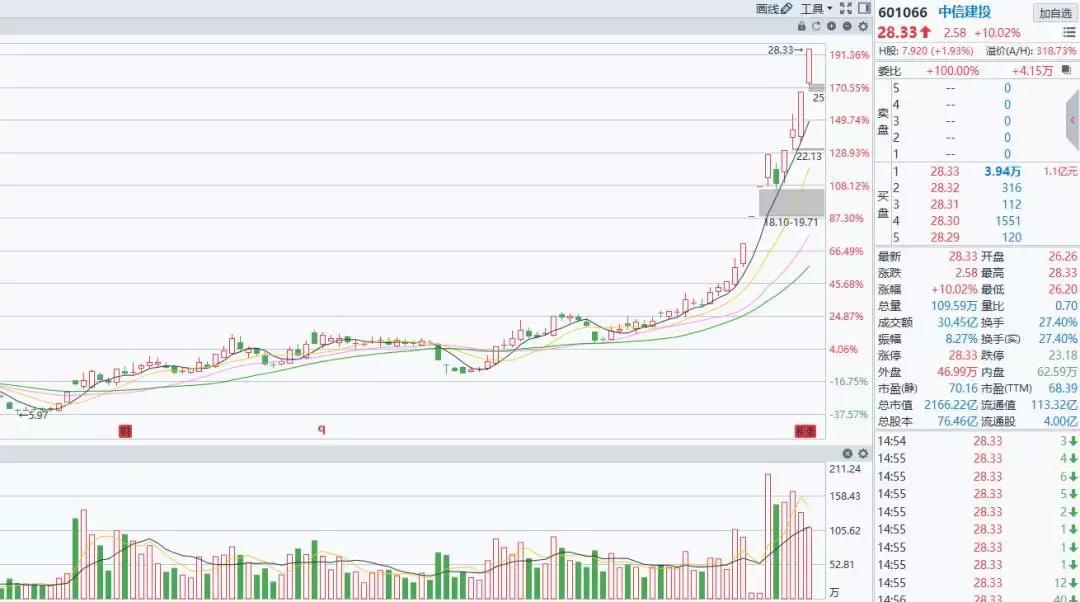Toggle the right sidebar panel layout icon
The width and height of the screenshot is (1080, 602).
pyautogui.click(x=863, y=9)
